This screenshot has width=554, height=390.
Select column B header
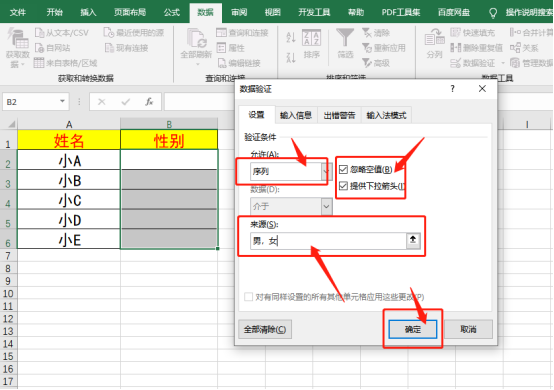[x=169, y=124]
